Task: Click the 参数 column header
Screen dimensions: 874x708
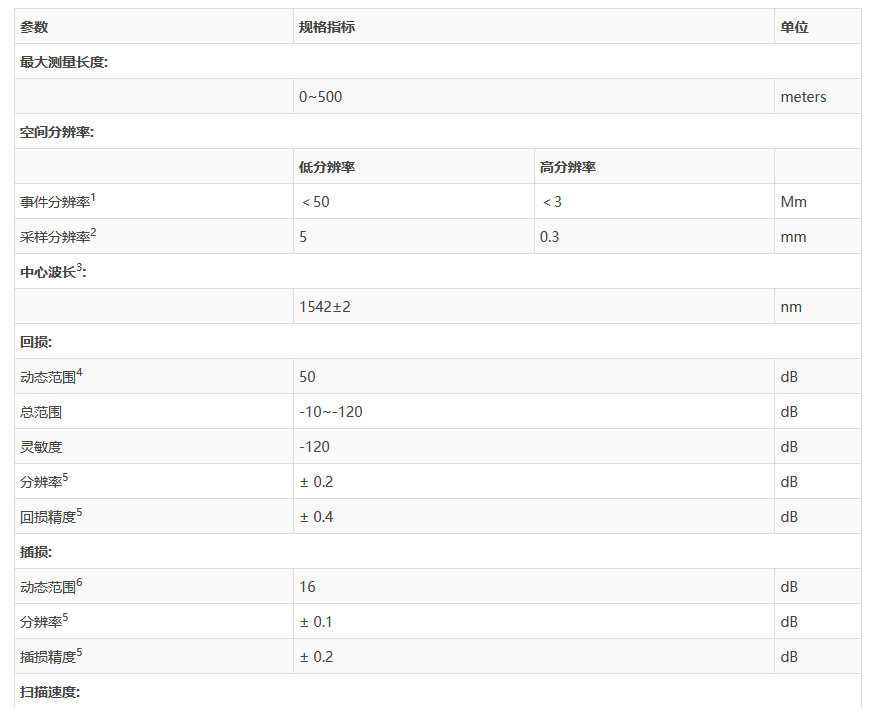Action: coord(34,27)
